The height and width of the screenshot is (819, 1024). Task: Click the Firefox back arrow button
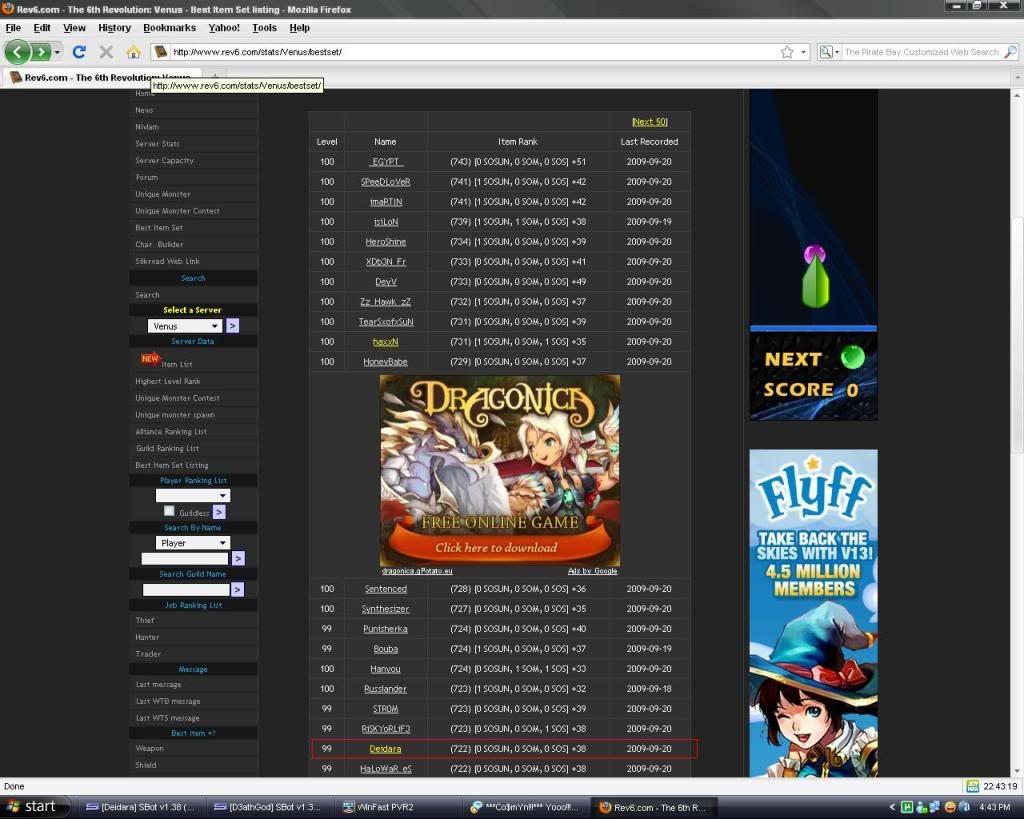(x=18, y=51)
